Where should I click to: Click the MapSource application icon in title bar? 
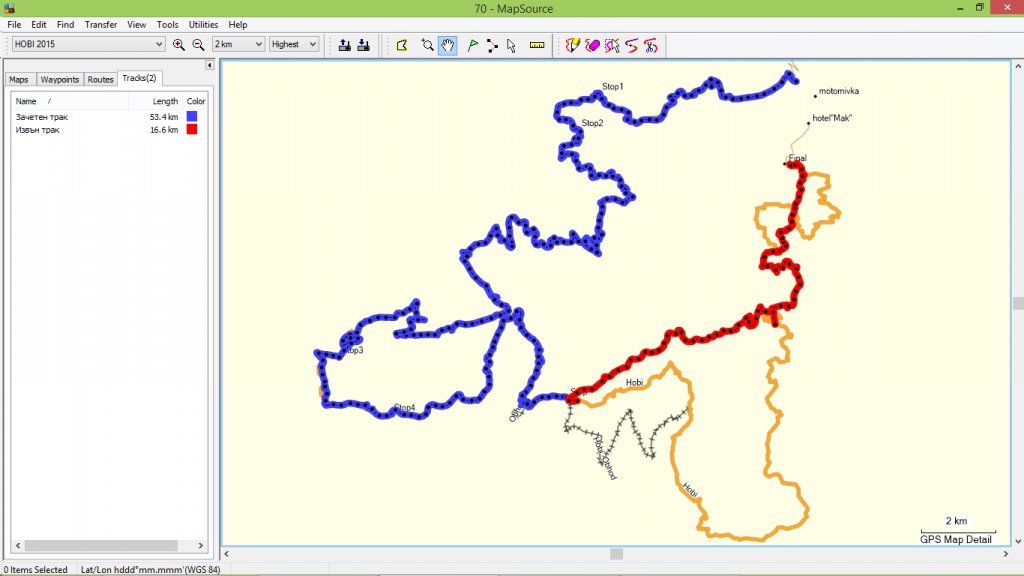point(9,8)
